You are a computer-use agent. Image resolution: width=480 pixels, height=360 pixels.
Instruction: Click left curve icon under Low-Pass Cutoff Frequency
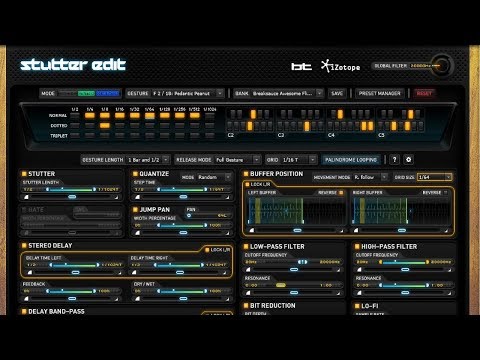(248, 269)
